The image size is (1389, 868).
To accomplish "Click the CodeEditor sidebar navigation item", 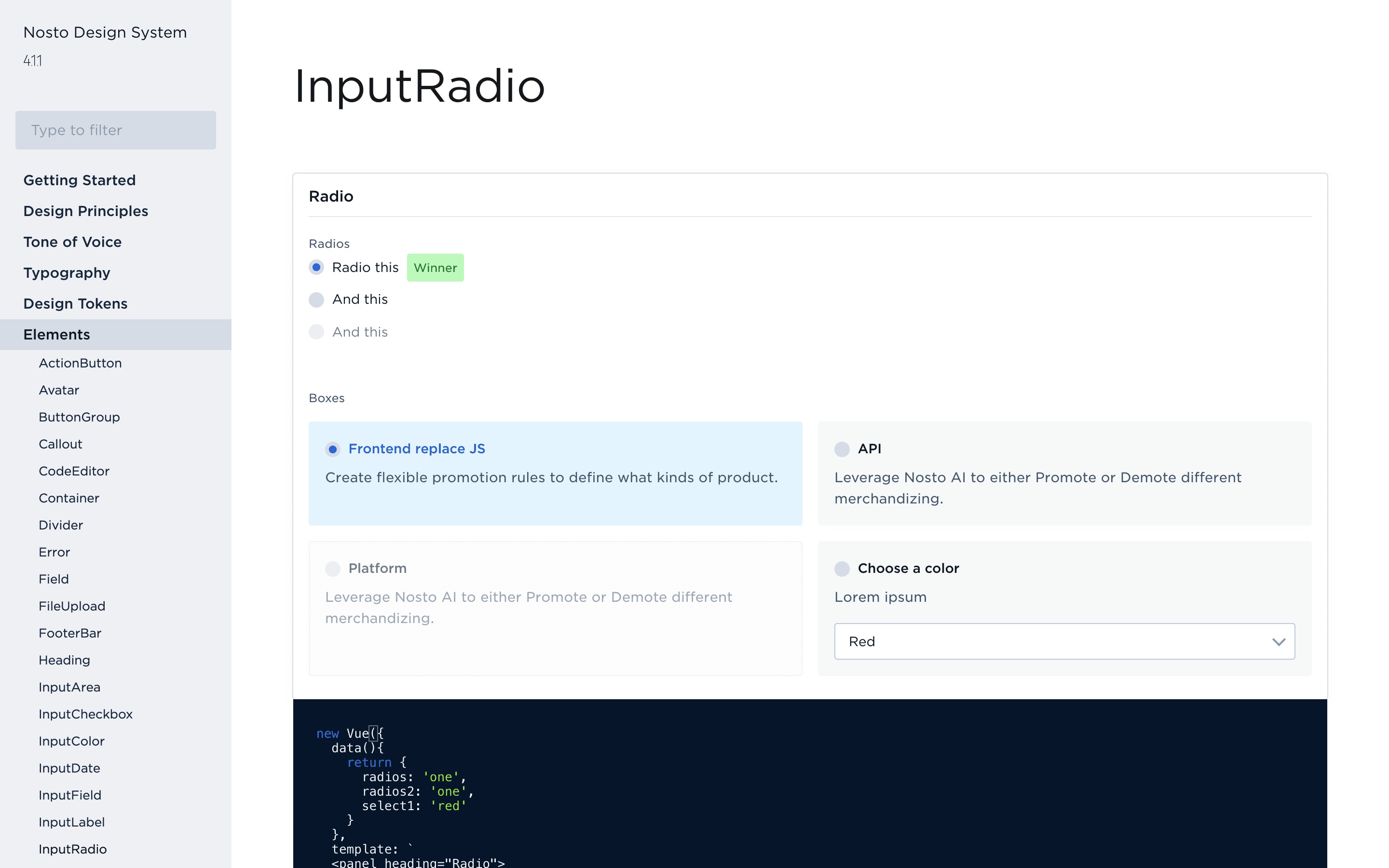I will tap(74, 471).
